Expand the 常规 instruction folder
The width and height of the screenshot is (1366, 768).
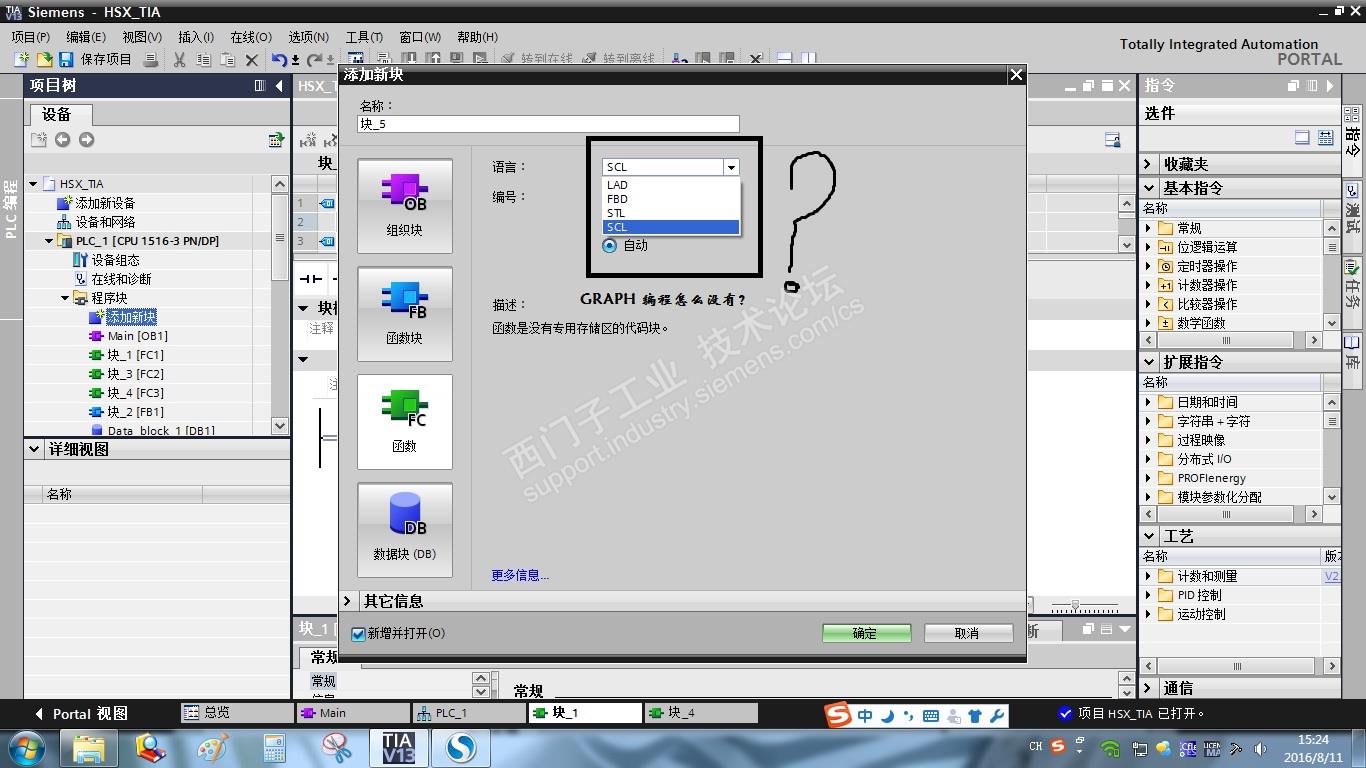(1148, 228)
